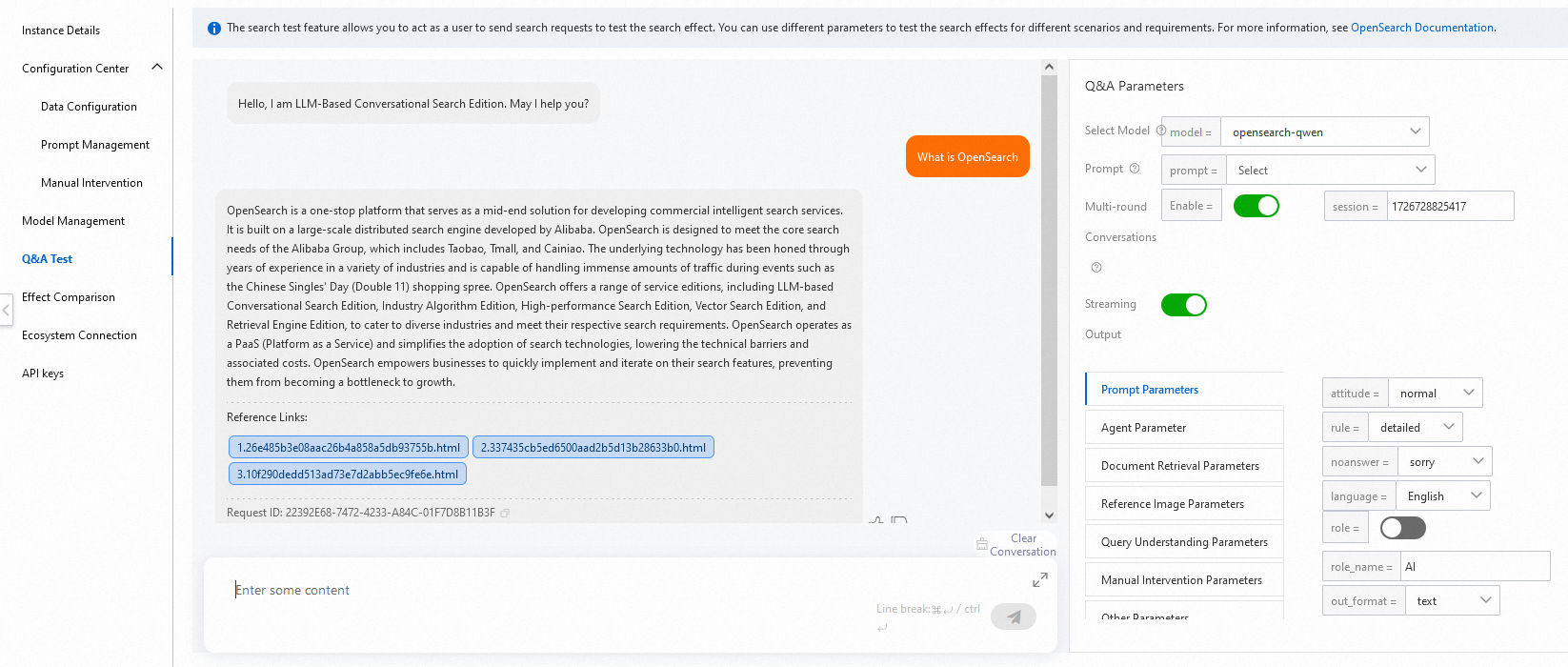This screenshot has height=667, width=1568.
Task: Disable the Multi-round Conversations toggle
Action: click(x=1256, y=206)
